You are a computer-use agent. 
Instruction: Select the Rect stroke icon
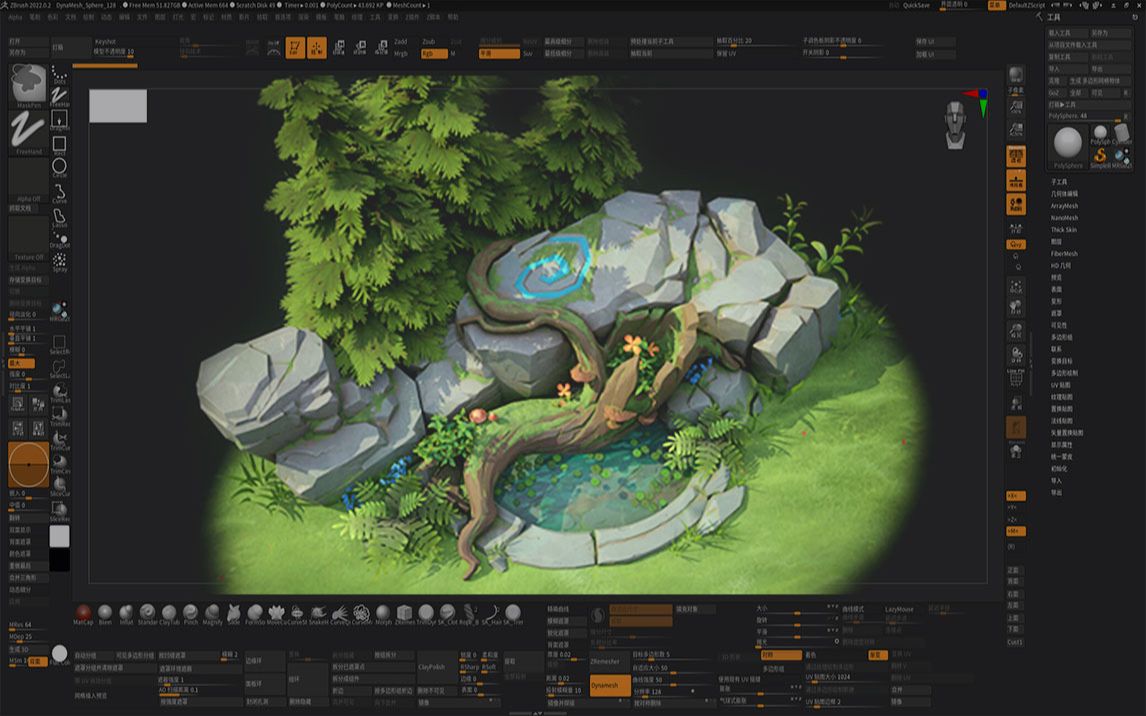pos(59,144)
